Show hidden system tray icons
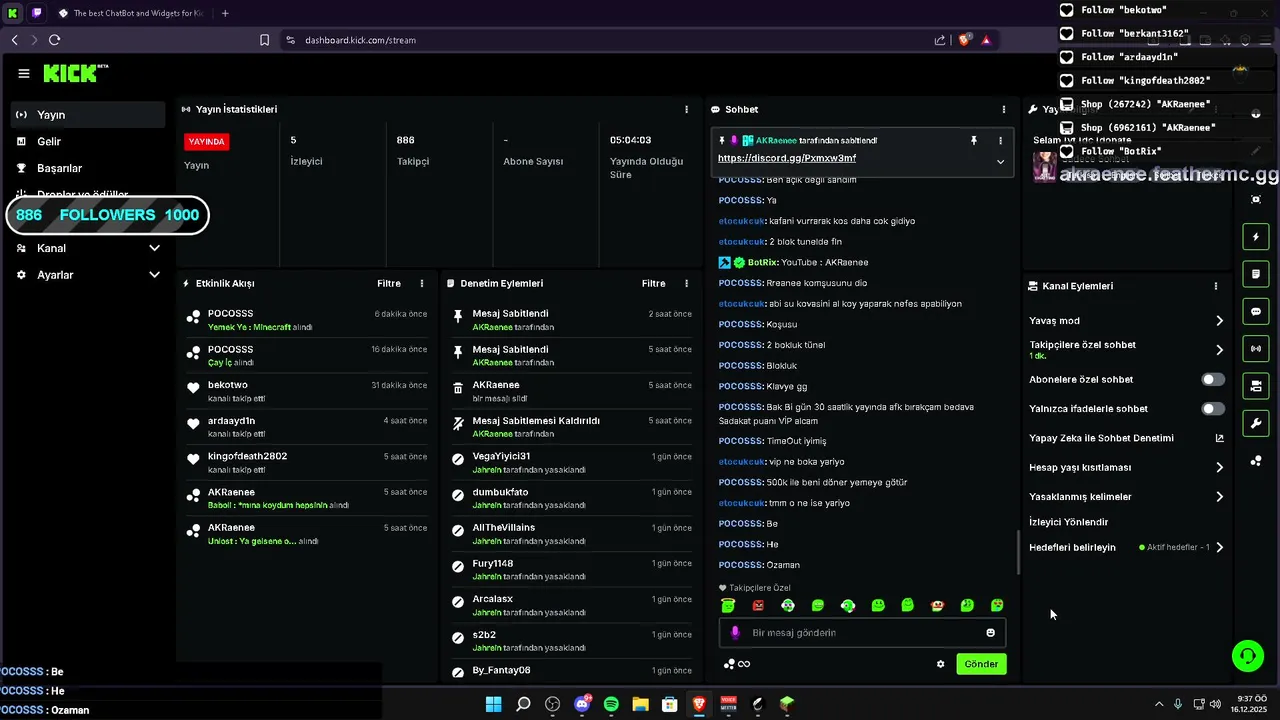 [1159, 704]
